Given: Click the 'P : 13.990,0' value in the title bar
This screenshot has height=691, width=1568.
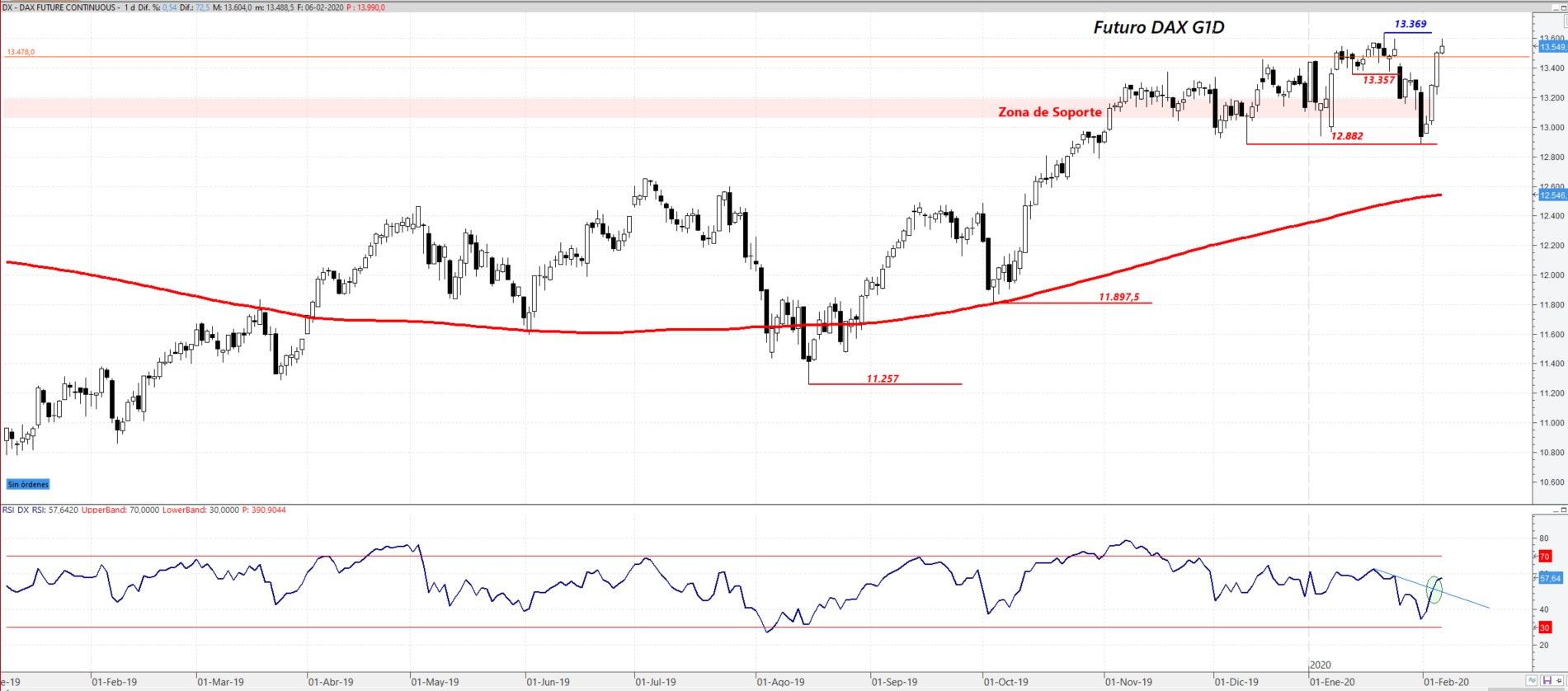Looking at the screenshot, I should point(365,7).
